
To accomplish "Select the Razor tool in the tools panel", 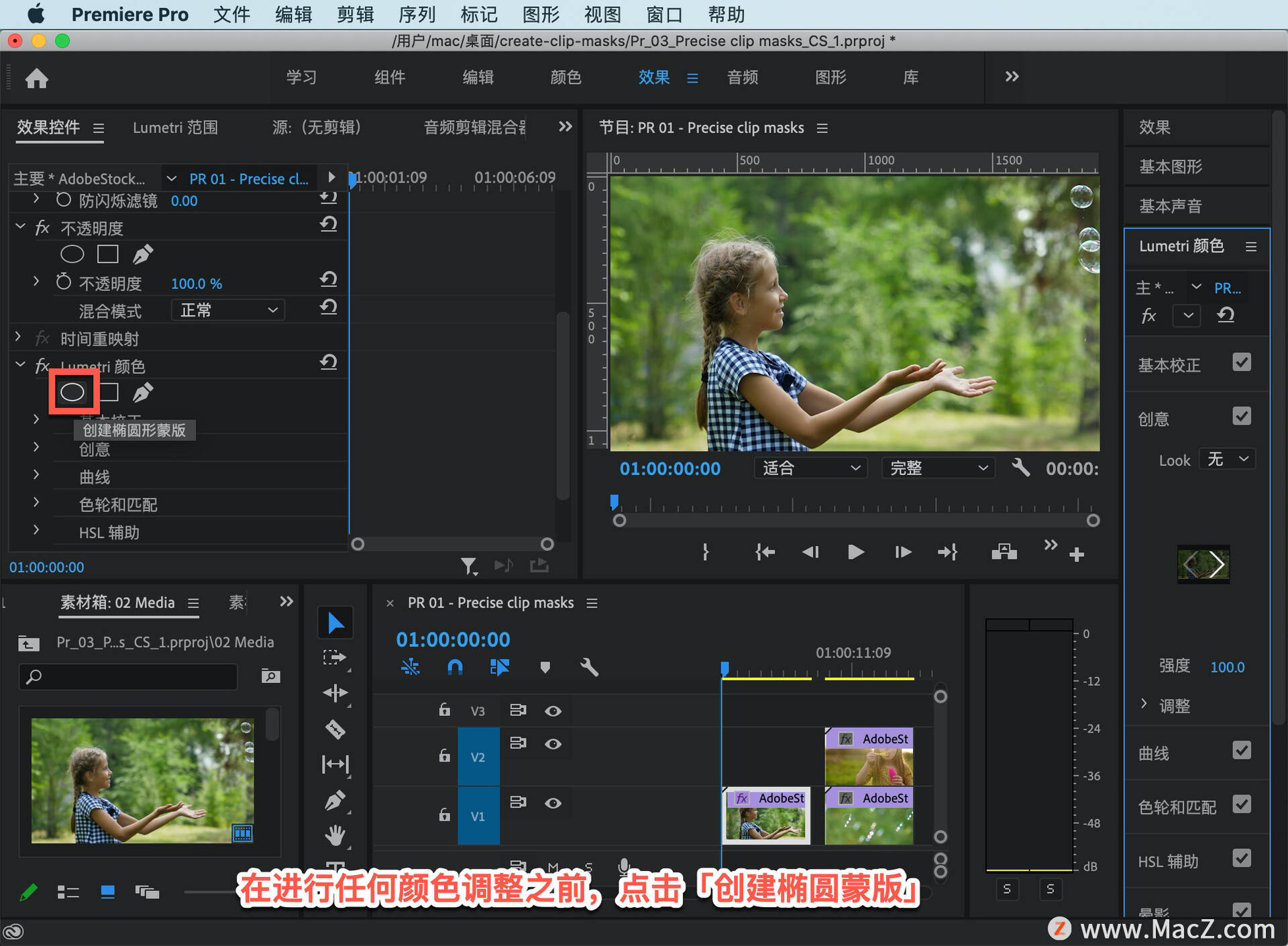I will [x=335, y=728].
